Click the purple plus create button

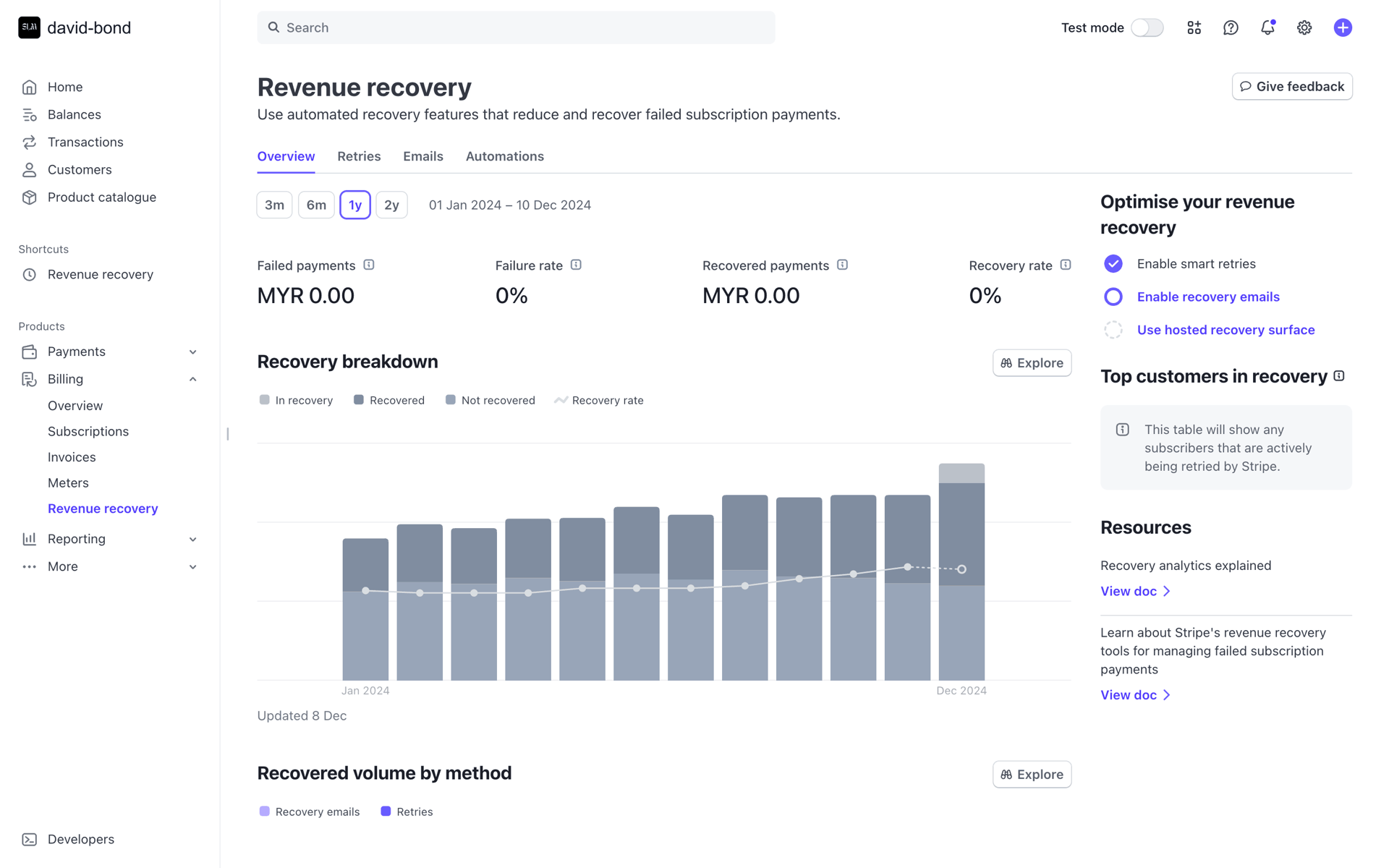pos(1343,27)
